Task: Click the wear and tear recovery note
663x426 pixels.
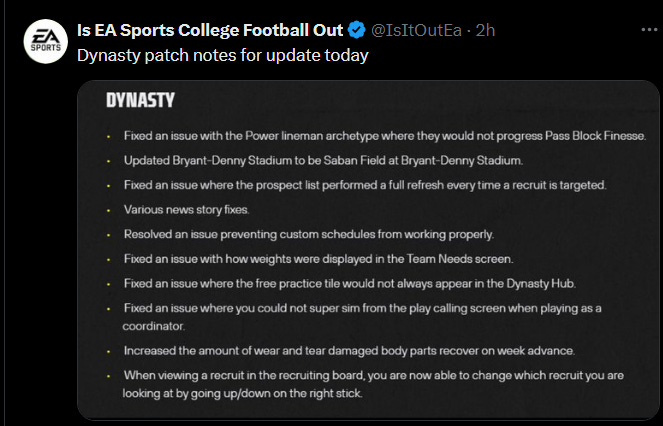Action: (x=349, y=351)
